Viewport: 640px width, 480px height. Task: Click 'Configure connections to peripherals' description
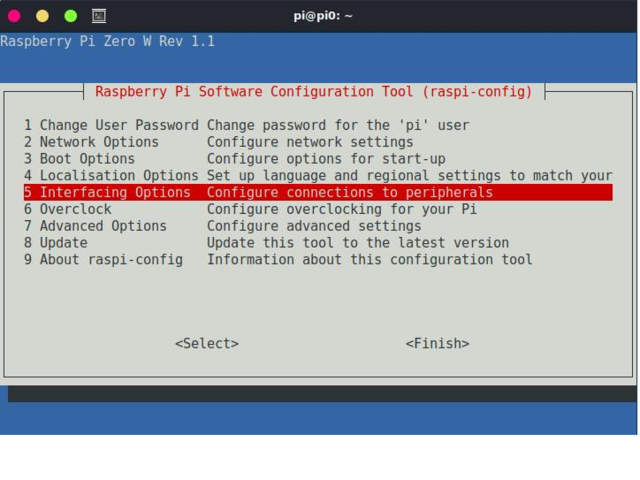coord(350,192)
